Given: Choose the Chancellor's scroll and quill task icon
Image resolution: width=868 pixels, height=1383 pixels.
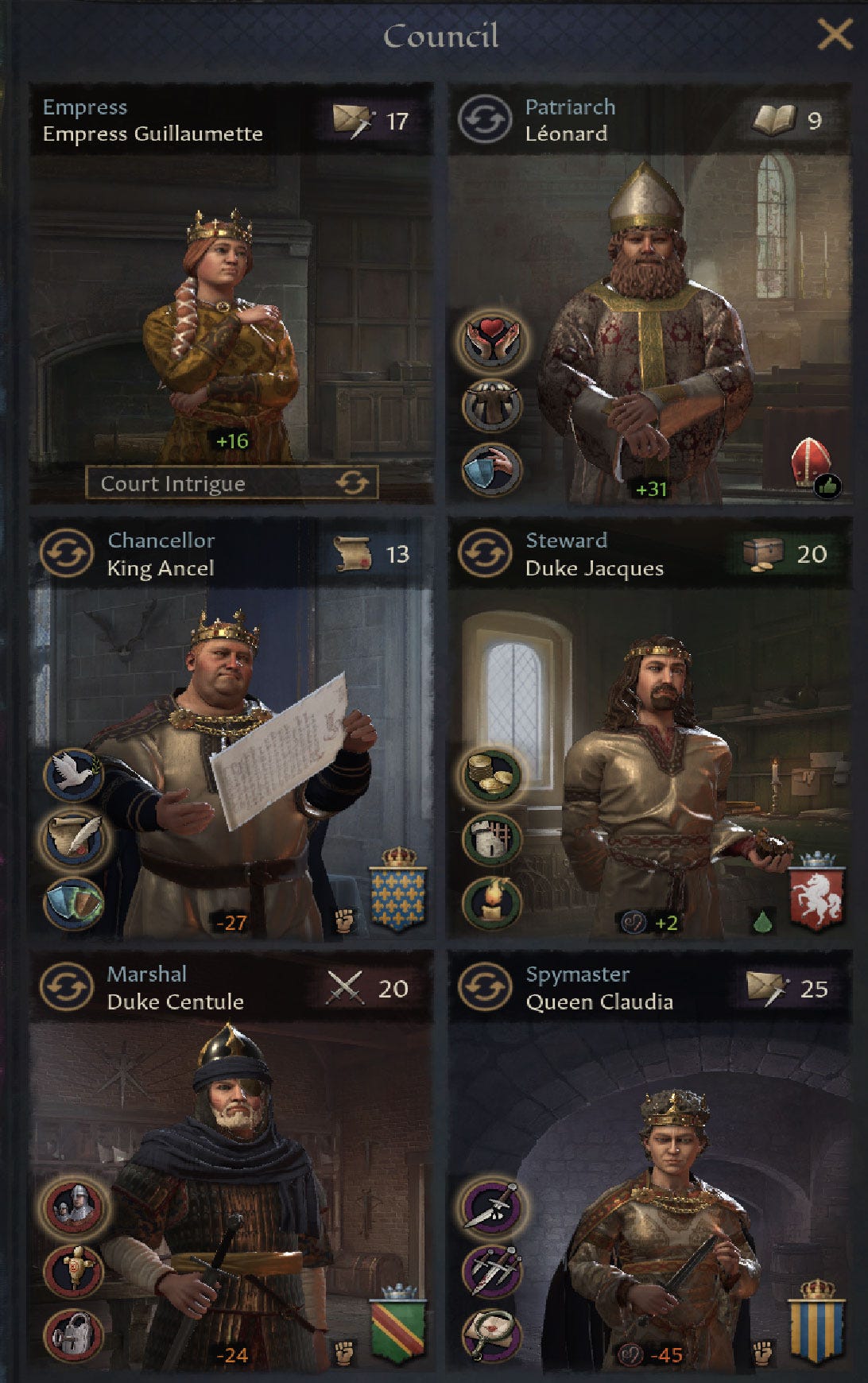Looking at the screenshot, I should click(73, 839).
